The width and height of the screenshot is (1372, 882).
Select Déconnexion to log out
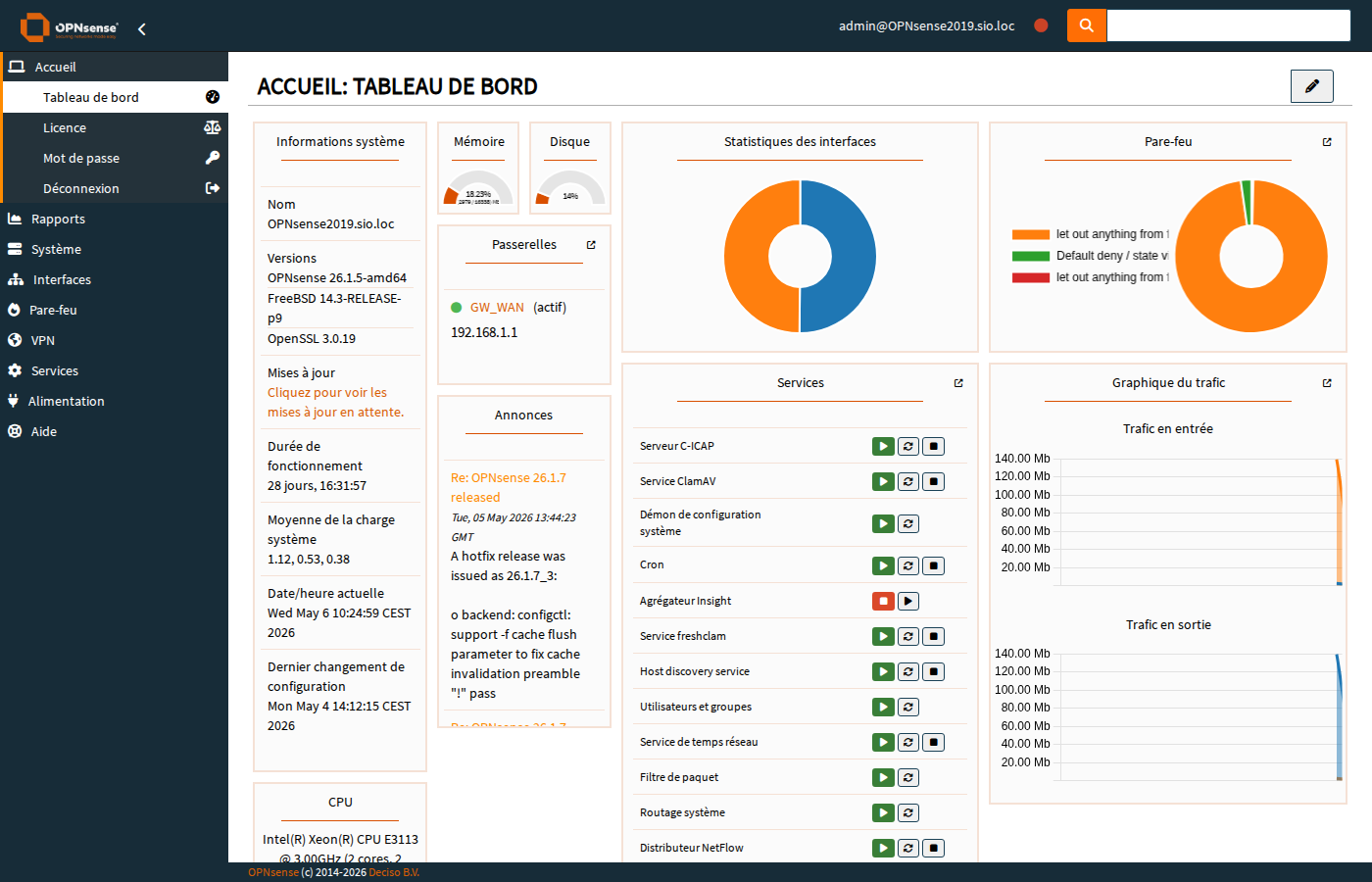click(116, 188)
